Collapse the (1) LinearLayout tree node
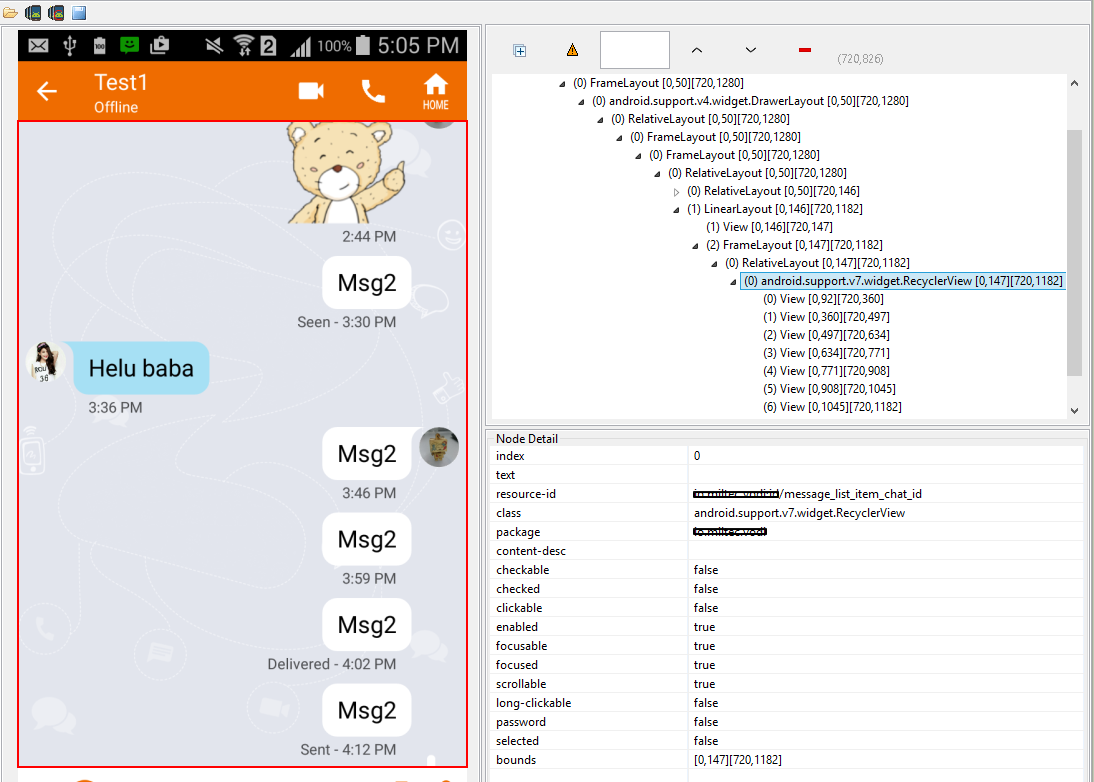The width and height of the screenshot is (1094, 782). (x=676, y=209)
